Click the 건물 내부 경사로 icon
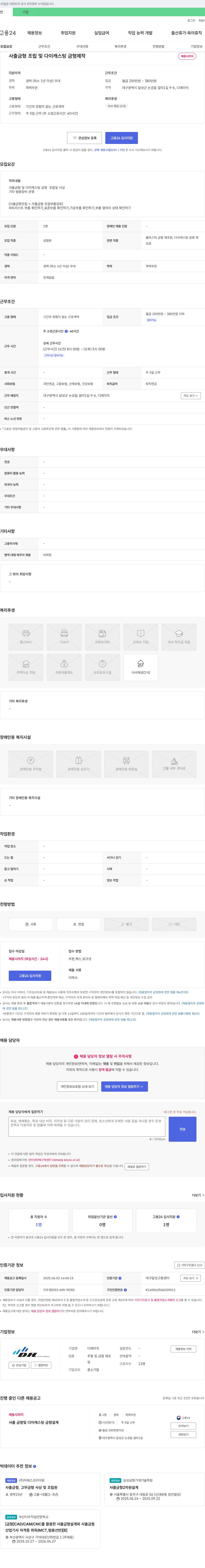The height and width of the screenshot is (1568, 205). point(174,764)
